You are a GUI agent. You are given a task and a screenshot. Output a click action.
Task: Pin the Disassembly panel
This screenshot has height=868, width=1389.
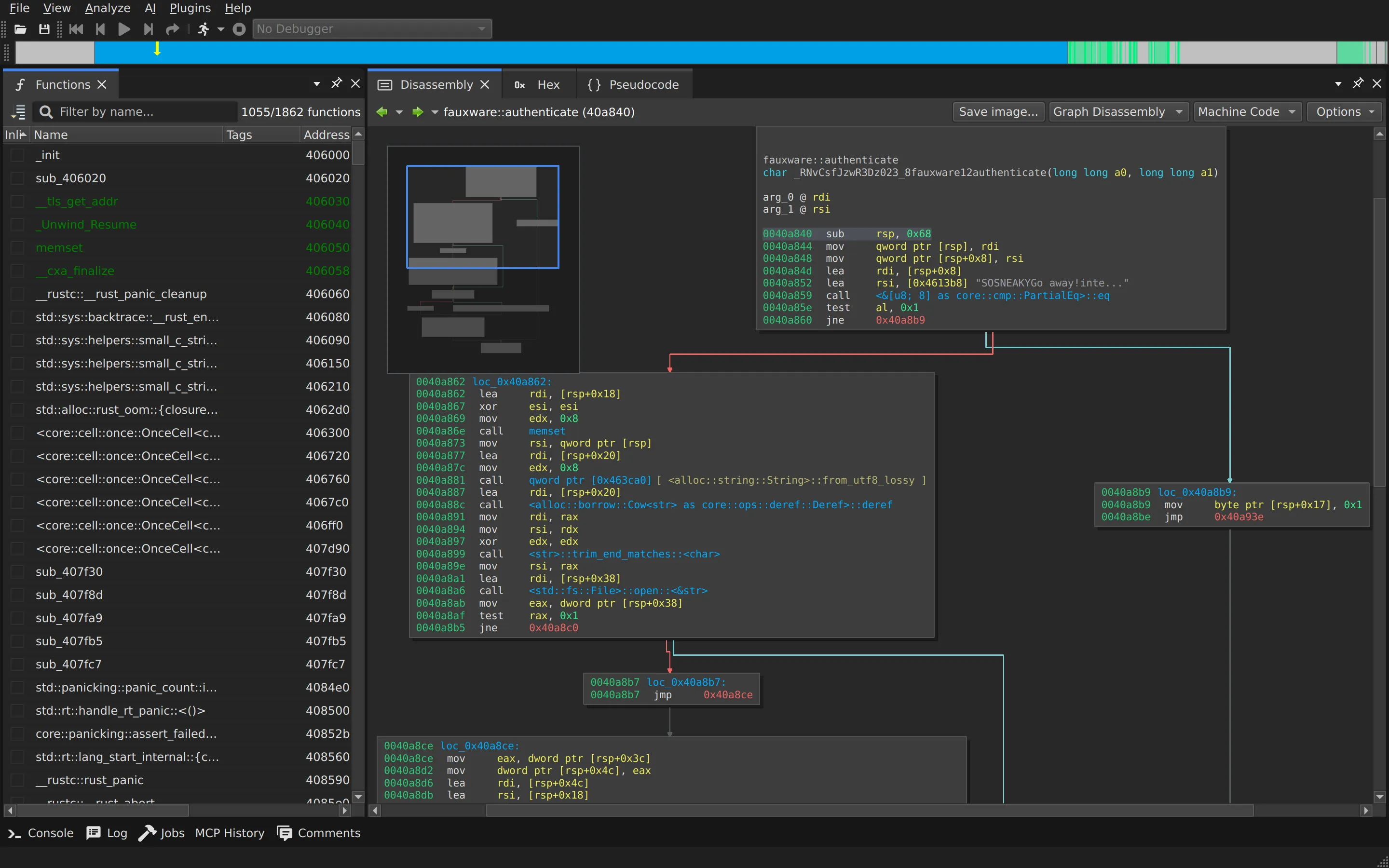coord(1358,83)
